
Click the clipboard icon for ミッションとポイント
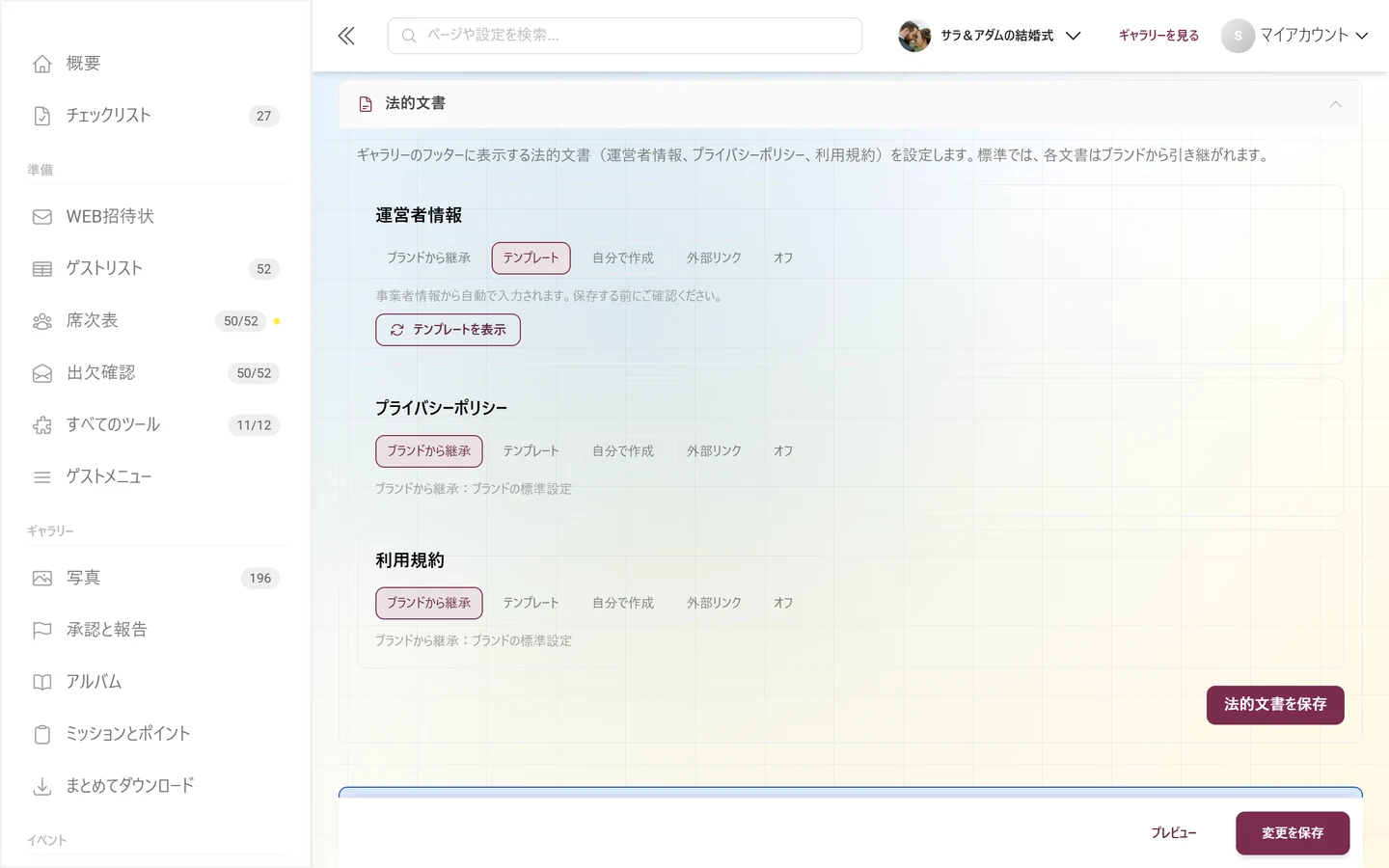42,735
